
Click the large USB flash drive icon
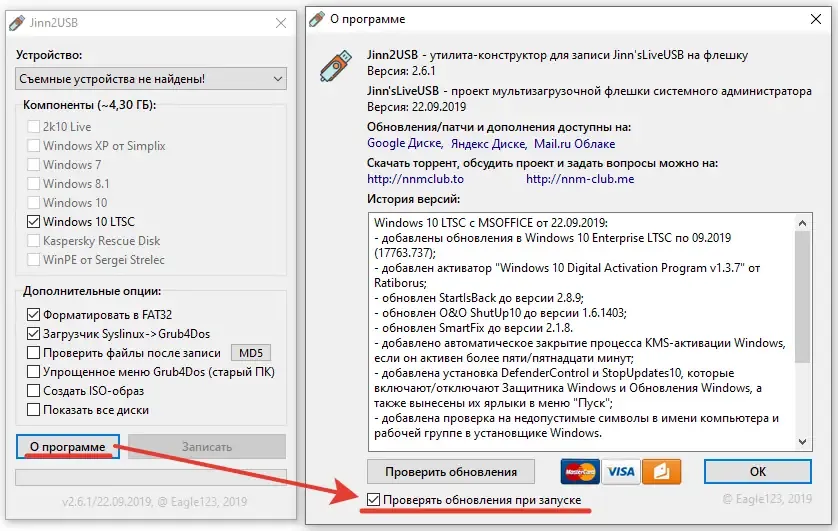(x=336, y=66)
